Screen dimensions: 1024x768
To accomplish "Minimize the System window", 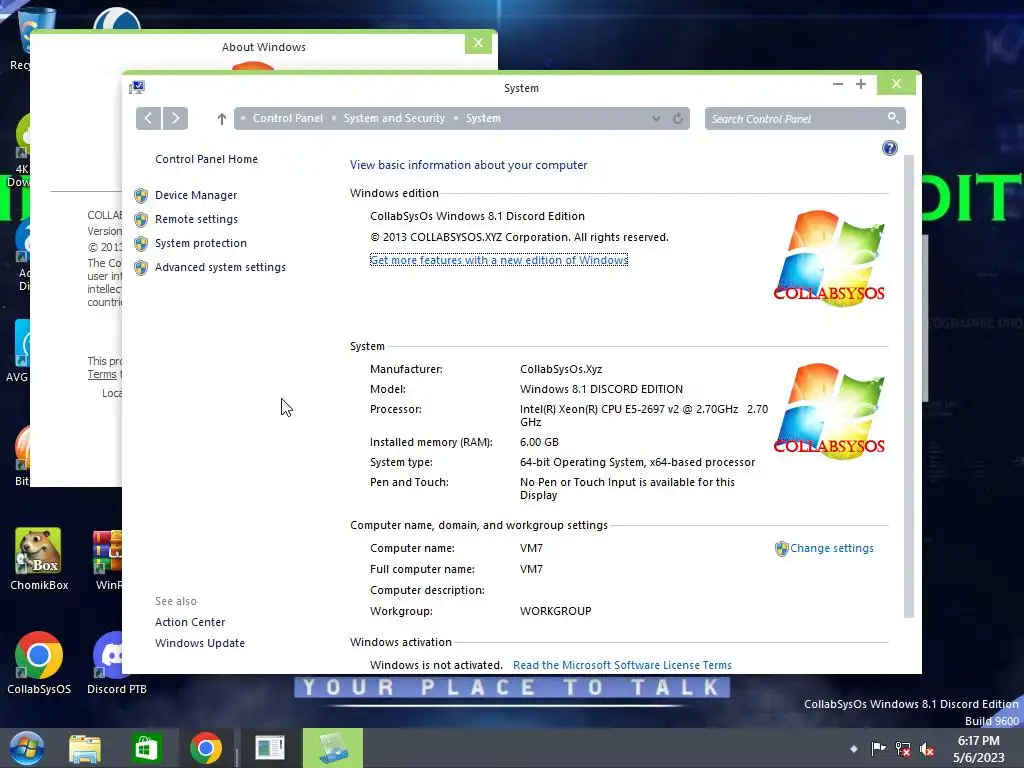I will 838,84.
